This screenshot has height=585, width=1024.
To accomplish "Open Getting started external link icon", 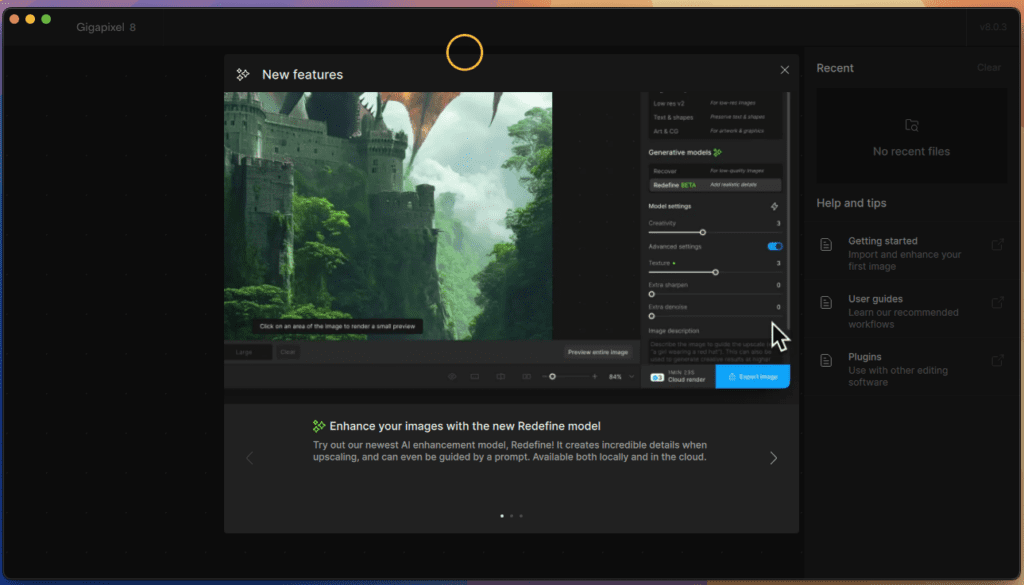I will pos(997,245).
